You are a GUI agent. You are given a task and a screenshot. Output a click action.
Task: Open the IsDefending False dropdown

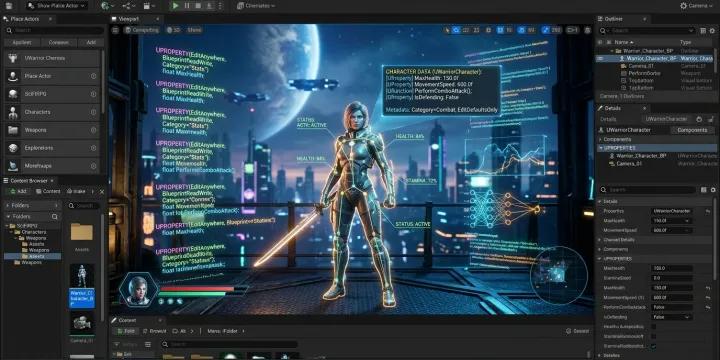(672, 317)
